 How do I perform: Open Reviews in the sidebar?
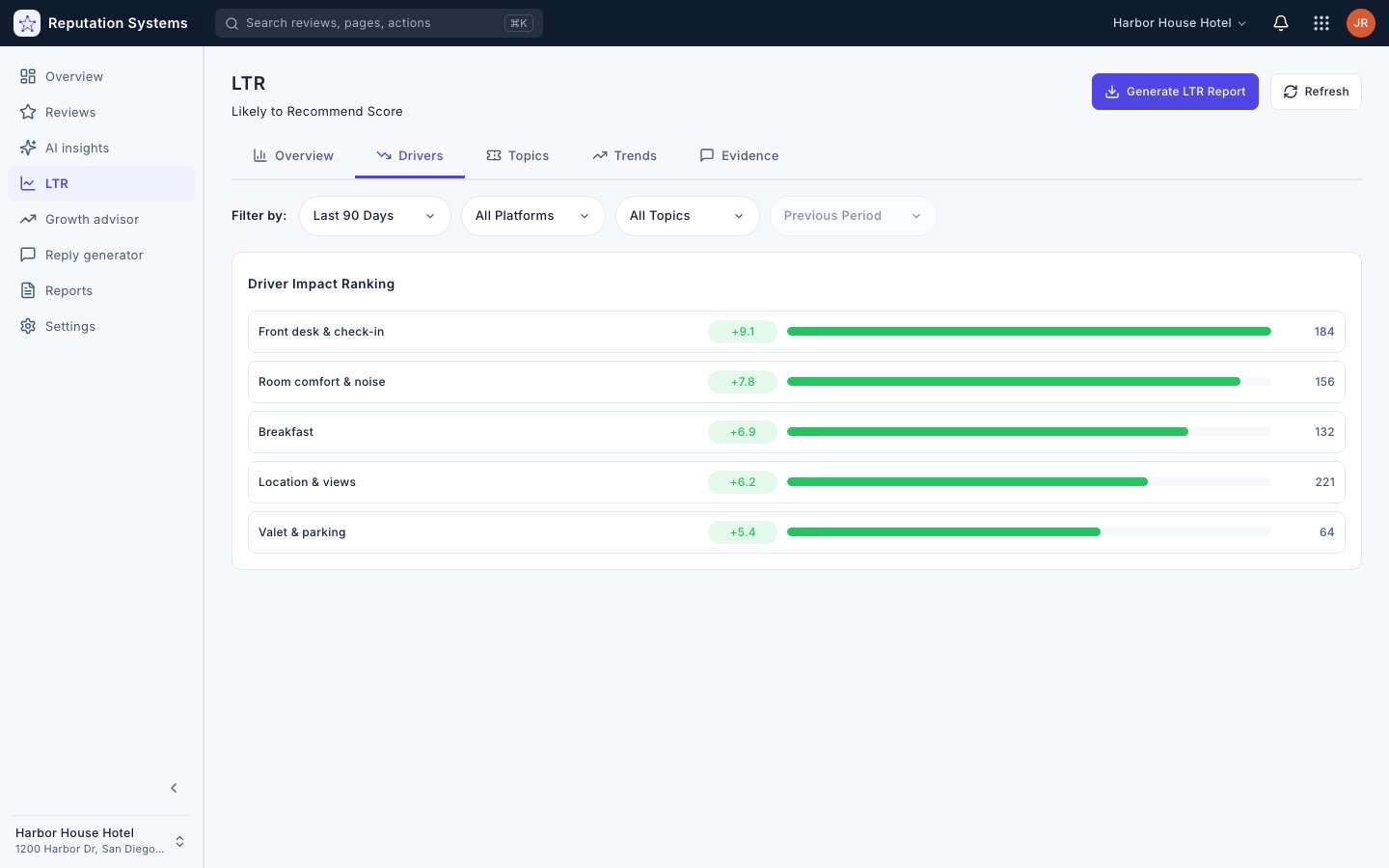pyautogui.click(x=101, y=112)
